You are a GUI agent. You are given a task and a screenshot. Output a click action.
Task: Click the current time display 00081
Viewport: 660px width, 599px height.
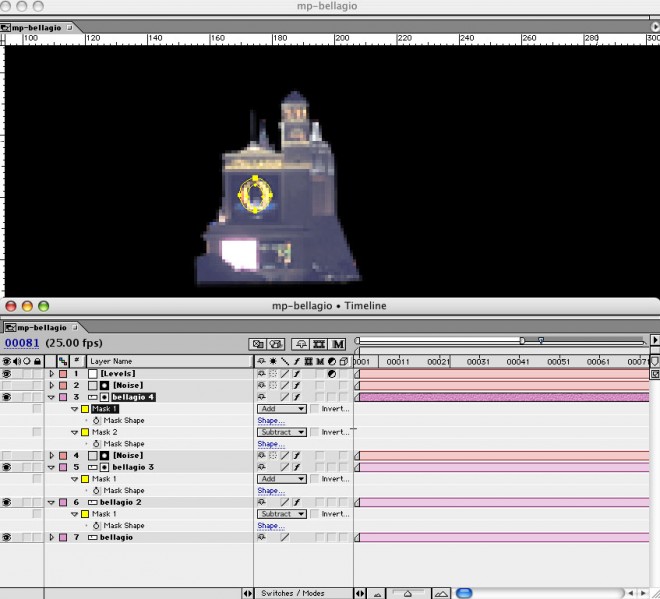coord(21,343)
